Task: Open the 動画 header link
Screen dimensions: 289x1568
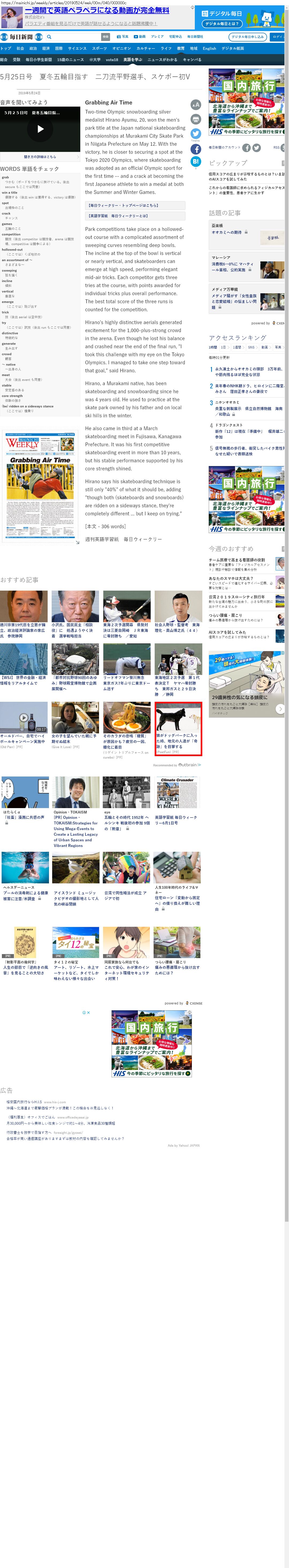Action: tap(140, 36)
